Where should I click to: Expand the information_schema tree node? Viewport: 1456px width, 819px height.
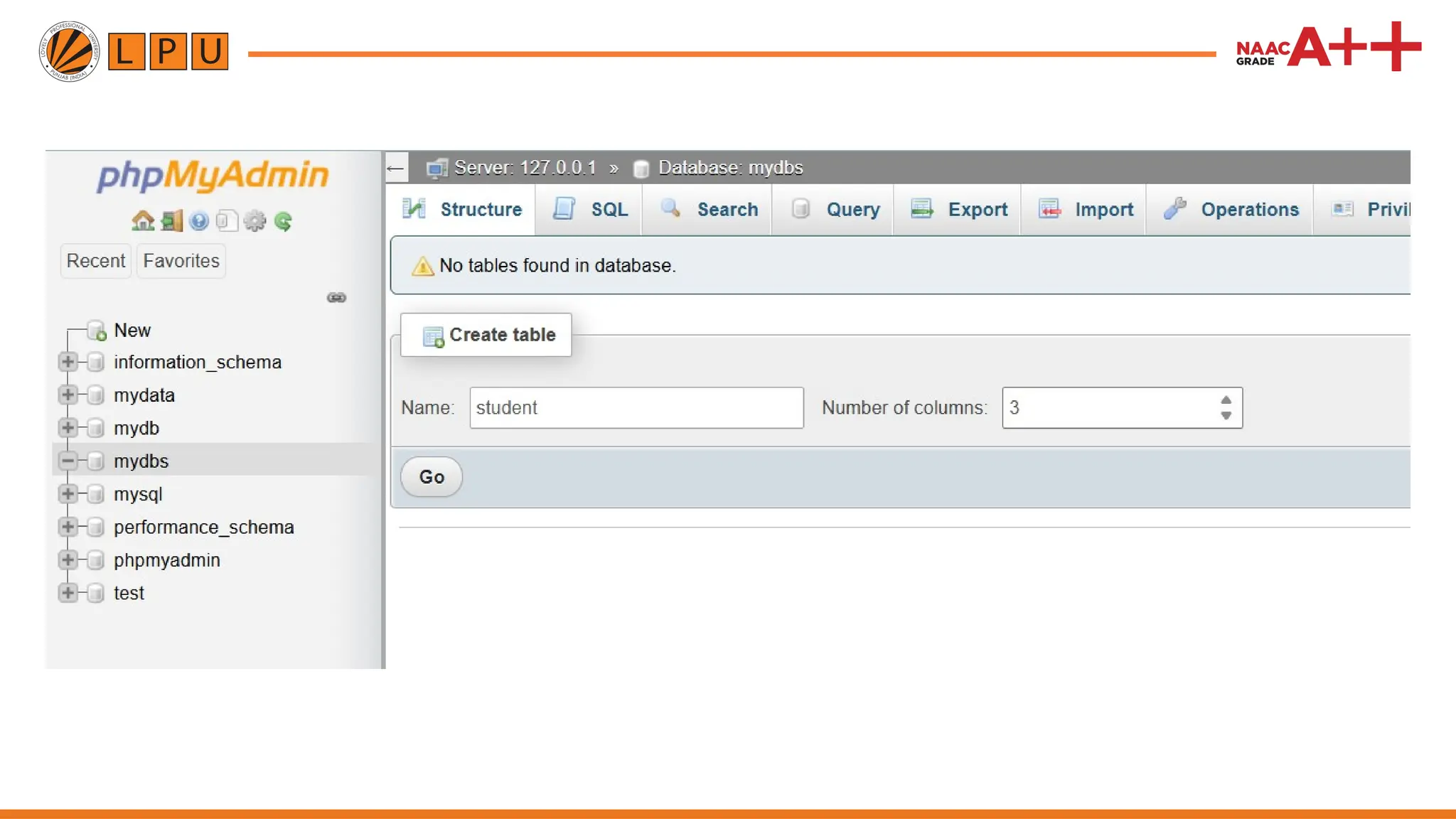[68, 362]
